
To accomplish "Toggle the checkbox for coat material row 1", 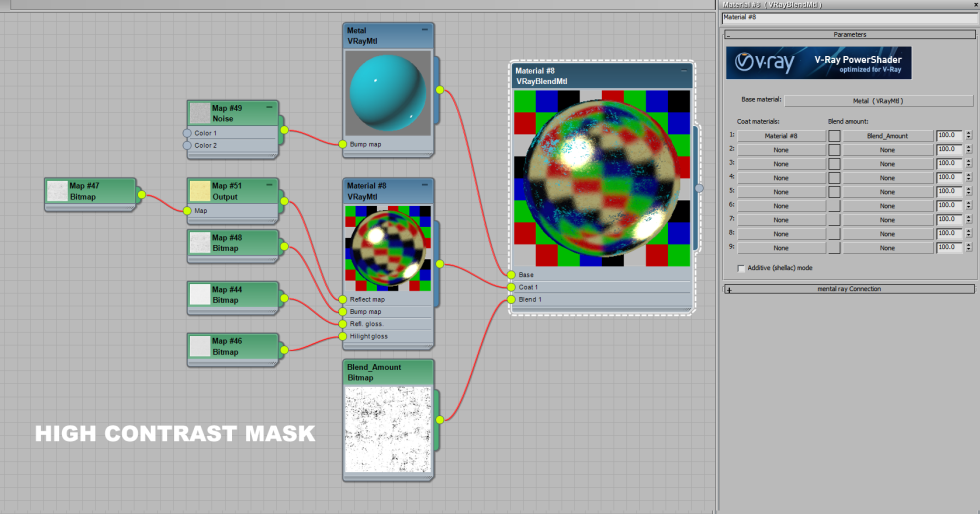I will 834,135.
